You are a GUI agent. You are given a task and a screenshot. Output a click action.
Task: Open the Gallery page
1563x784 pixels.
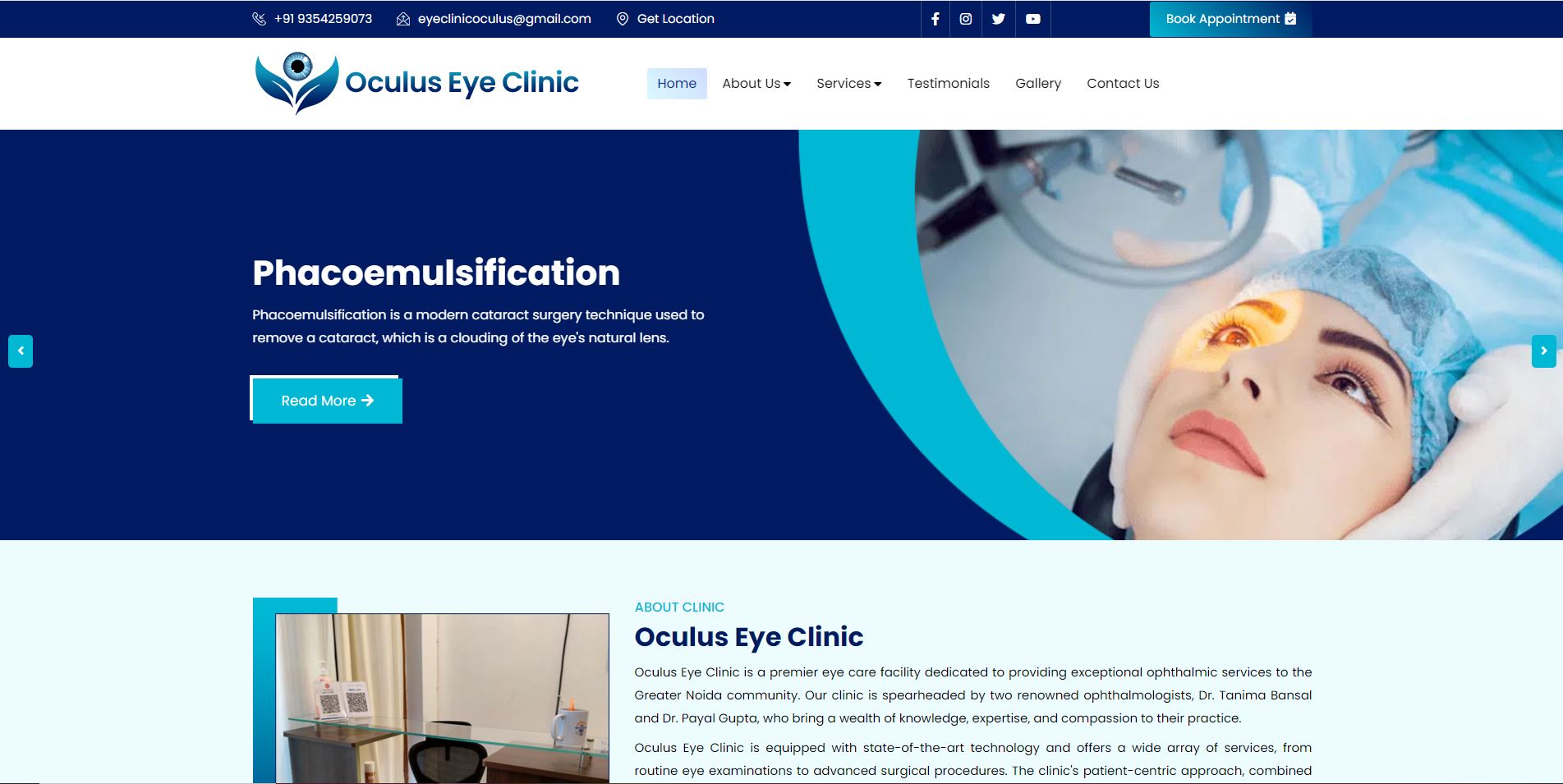[x=1038, y=84]
